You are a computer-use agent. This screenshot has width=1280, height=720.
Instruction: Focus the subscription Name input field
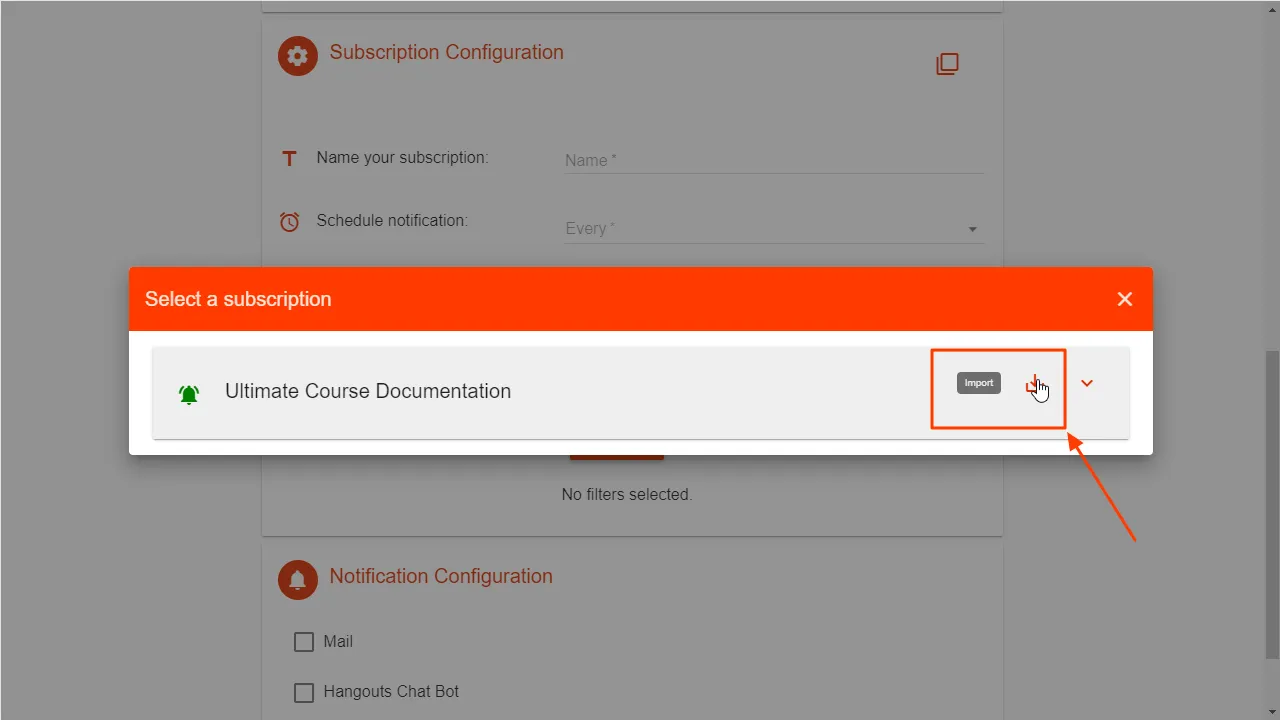tap(774, 160)
